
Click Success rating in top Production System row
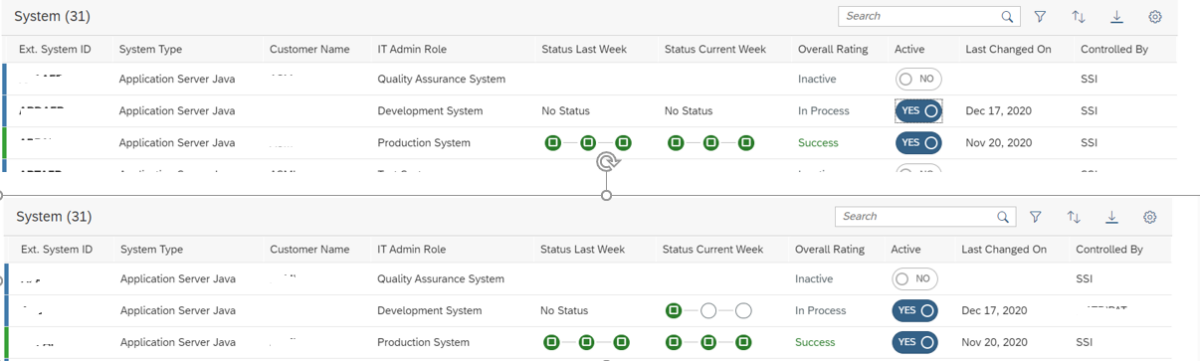click(818, 143)
